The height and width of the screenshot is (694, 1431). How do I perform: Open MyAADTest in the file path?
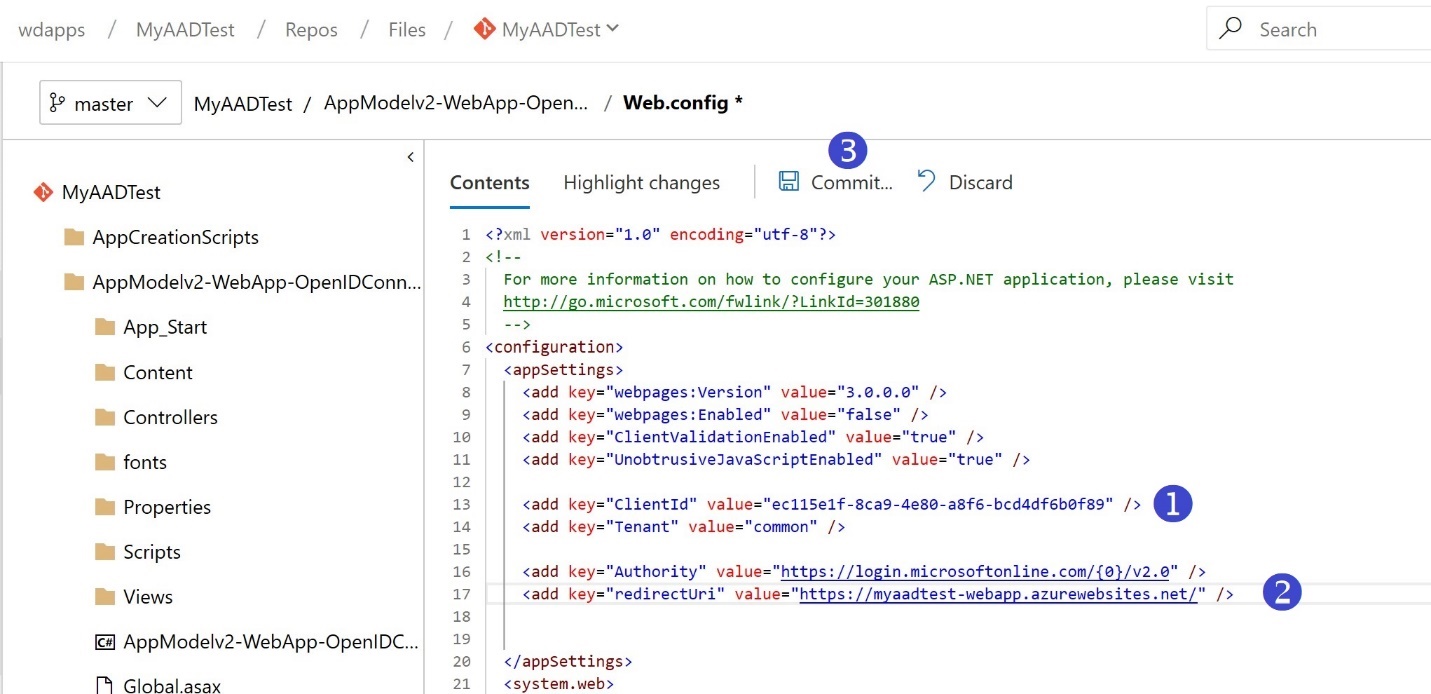243,103
